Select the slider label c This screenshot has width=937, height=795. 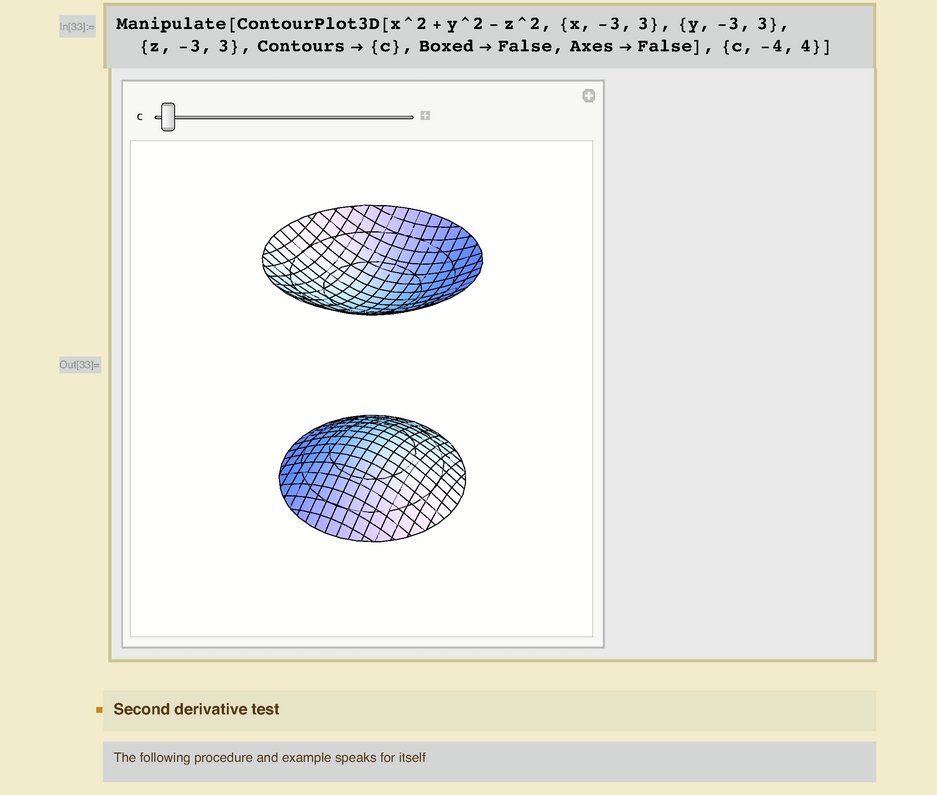[139, 117]
